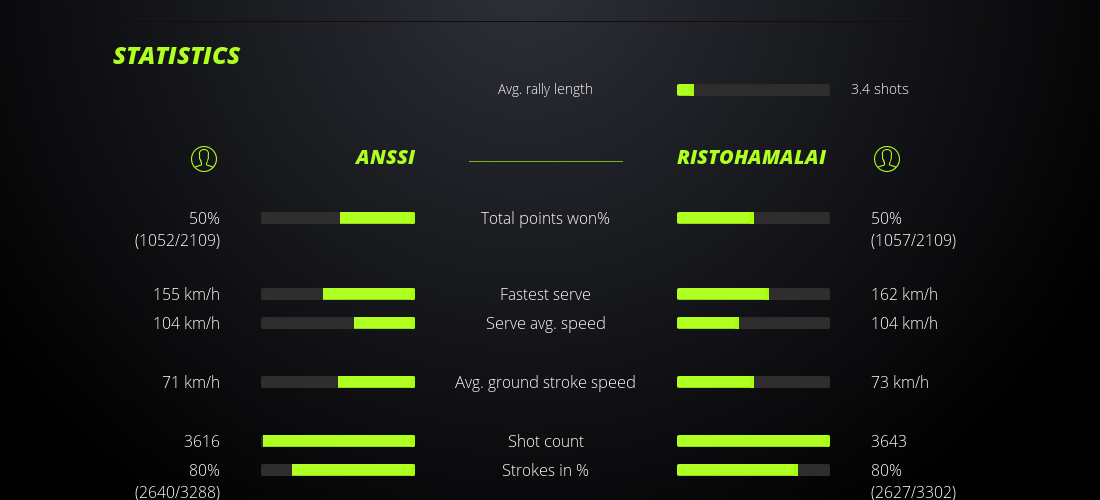
Task: Open the ANSSI player name link
Action: tap(385, 157)
